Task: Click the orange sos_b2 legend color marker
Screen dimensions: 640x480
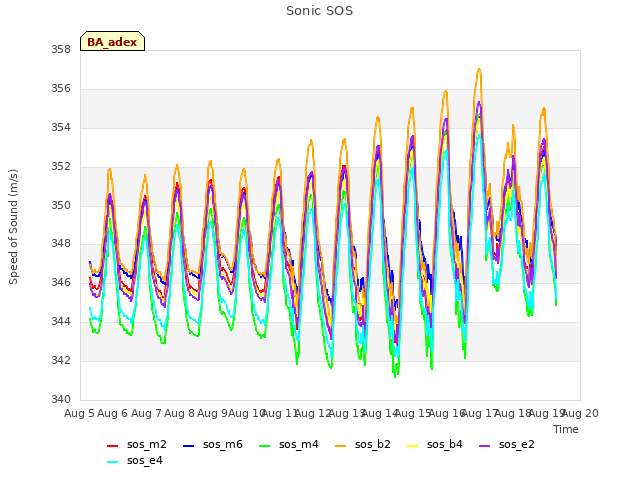Action: tap(340, 446)
